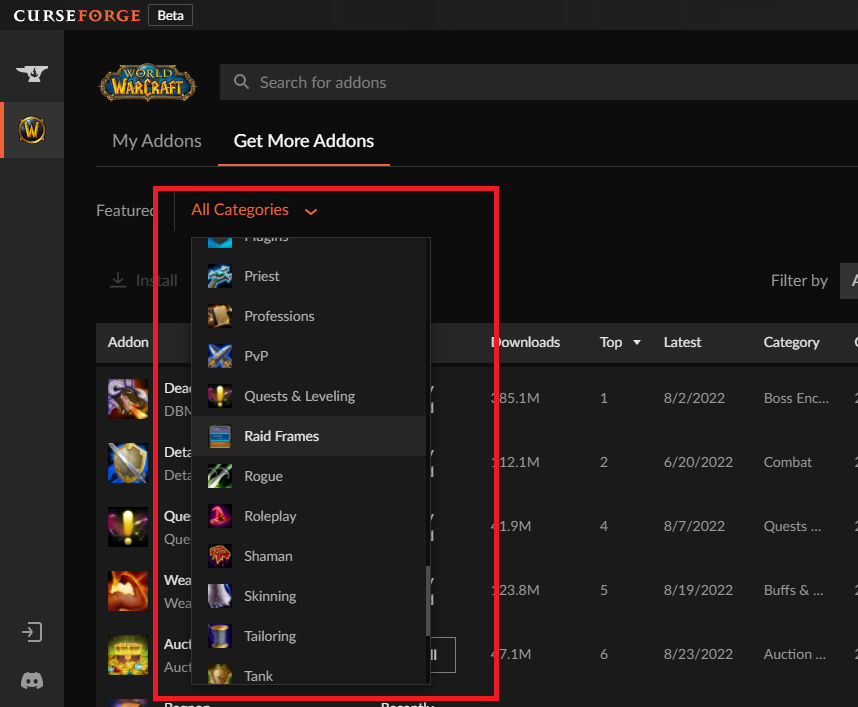This screenshot has height=707, width=858.
Task: Click the Buffs & ... category cell
Action: [x=793, y=590]
